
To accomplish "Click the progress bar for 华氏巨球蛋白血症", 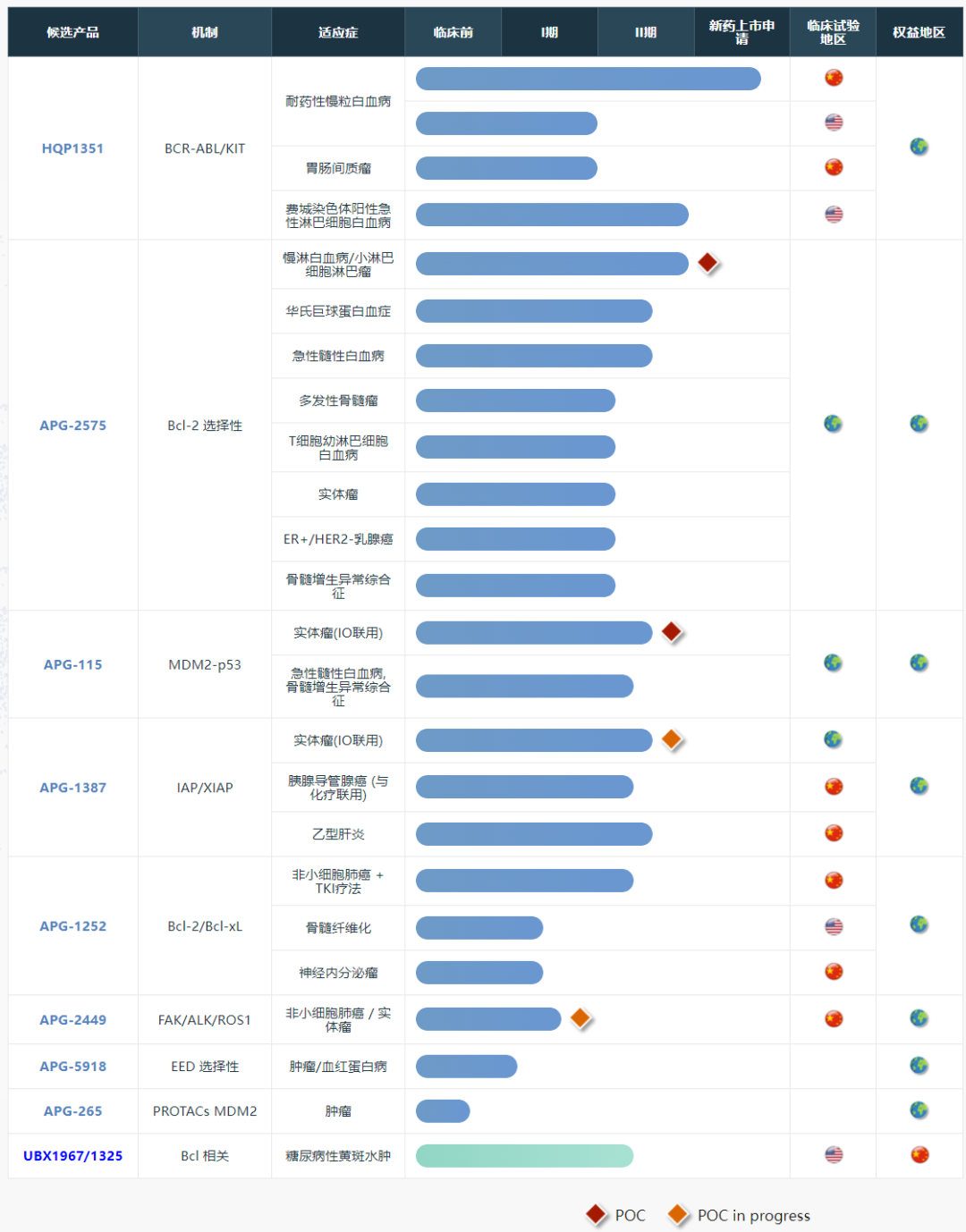I will [534, 311].
